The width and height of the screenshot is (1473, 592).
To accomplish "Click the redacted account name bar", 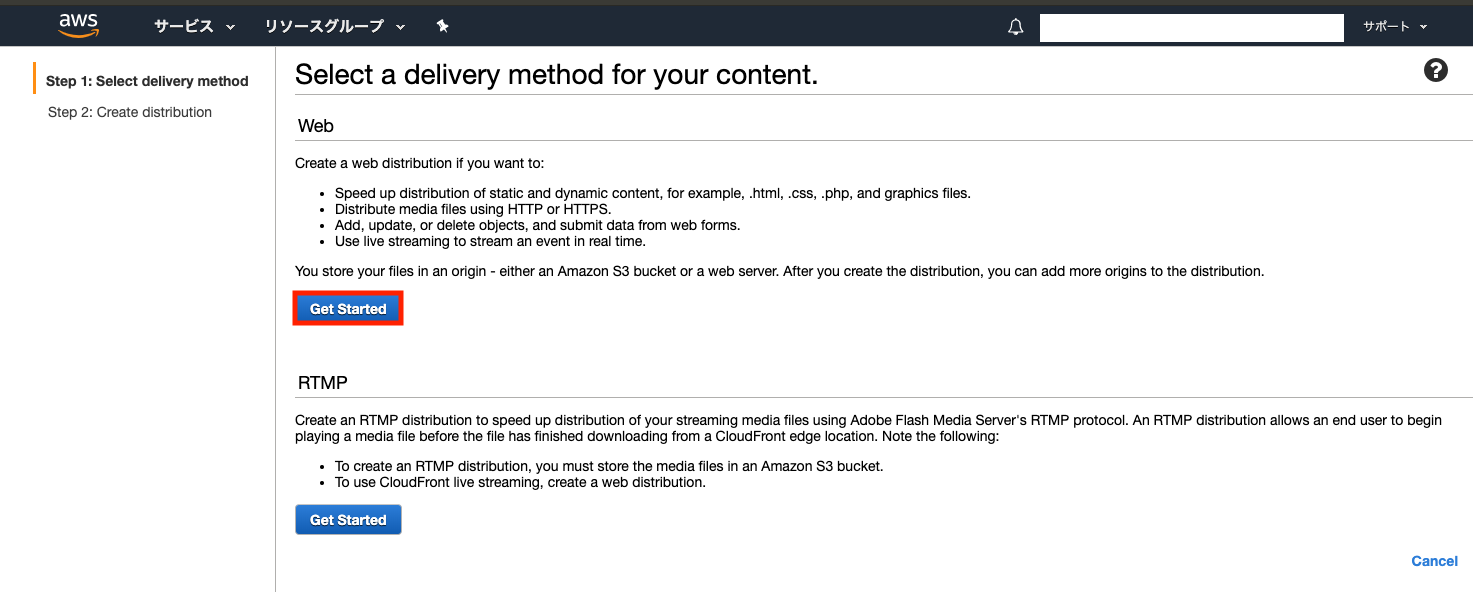I will 1191,28.
